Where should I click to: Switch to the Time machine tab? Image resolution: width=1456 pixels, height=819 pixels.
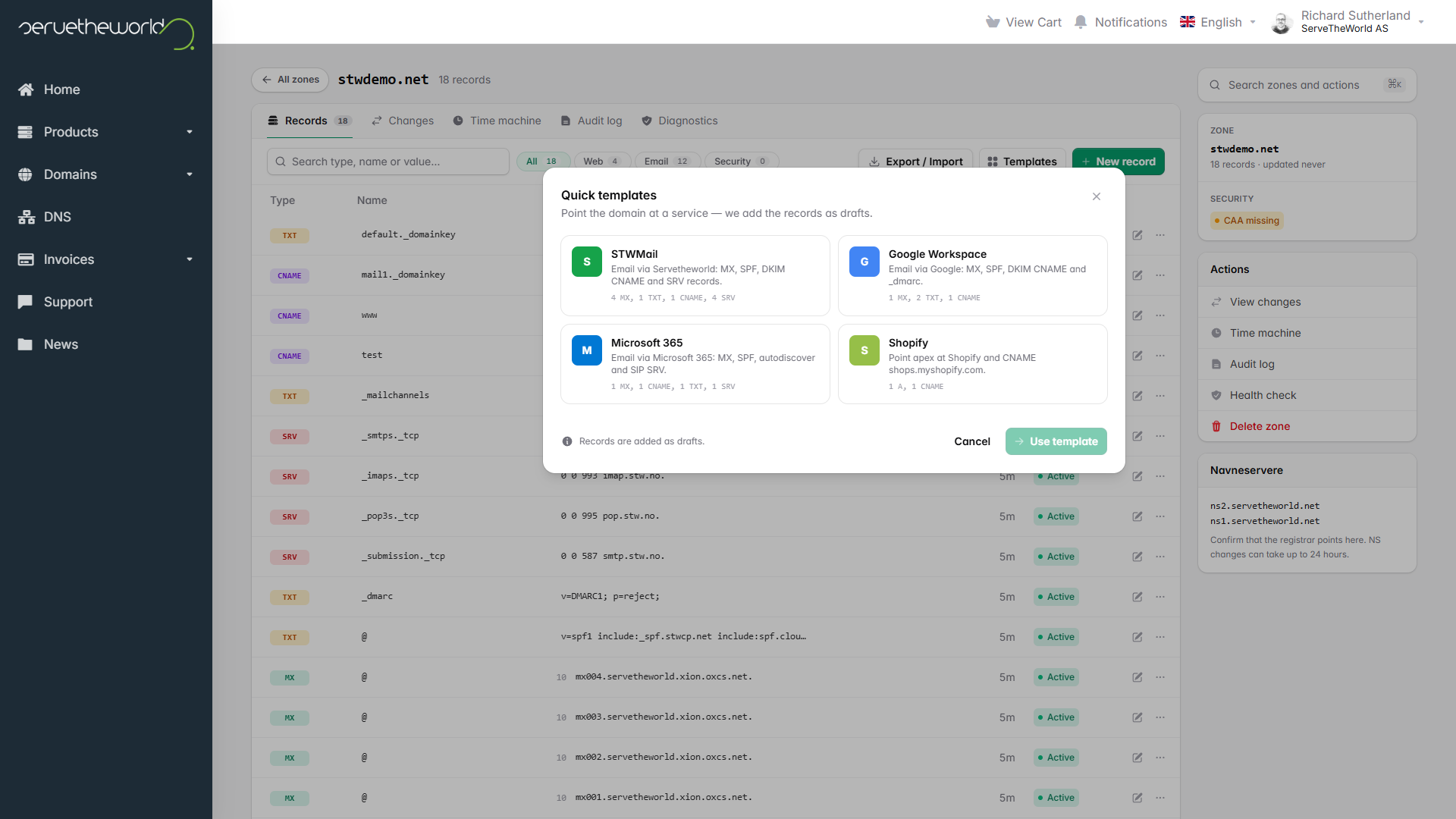[497, 121]
